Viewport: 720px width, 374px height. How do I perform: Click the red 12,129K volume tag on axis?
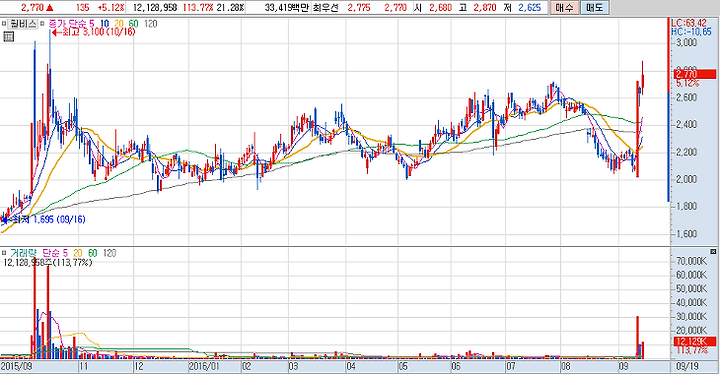(695, 342)
